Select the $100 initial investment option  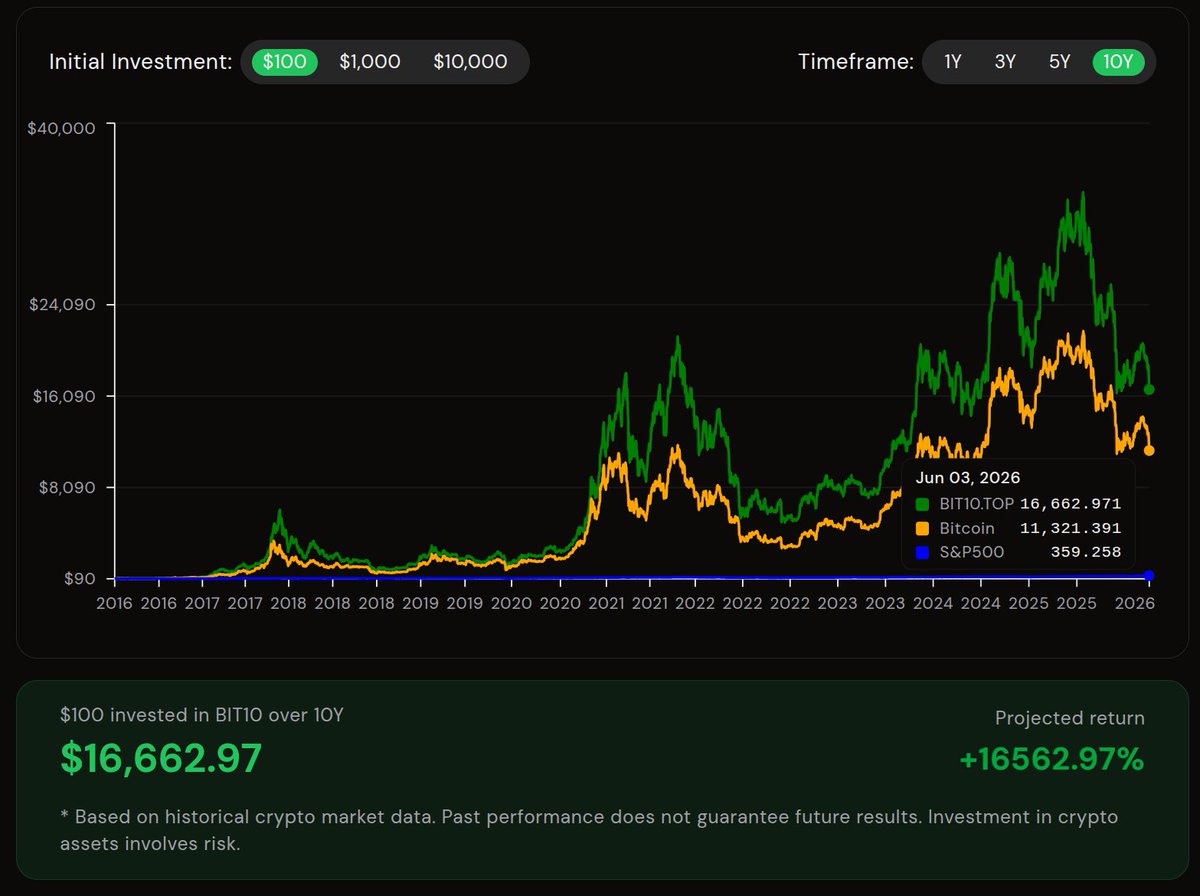(x=284, y=62)
